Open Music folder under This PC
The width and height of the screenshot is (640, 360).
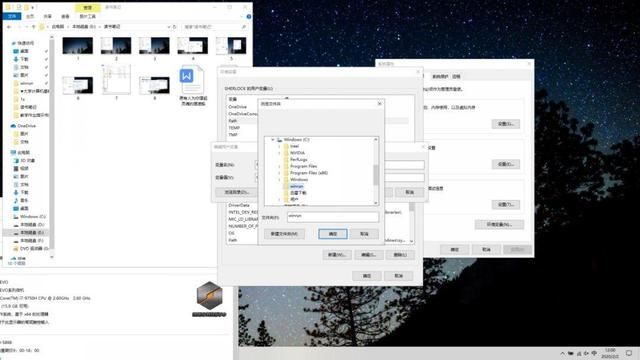[24, 200]
